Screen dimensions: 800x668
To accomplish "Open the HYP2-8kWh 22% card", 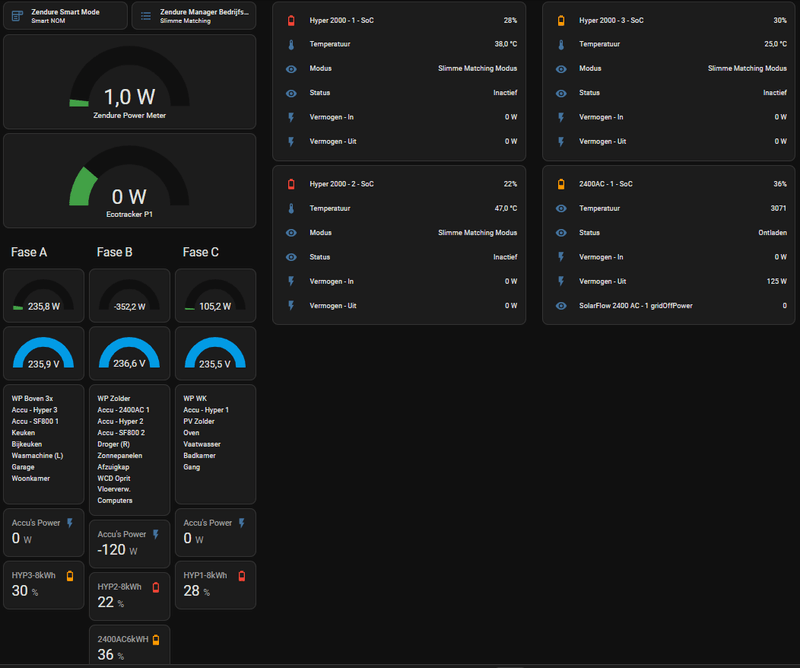I will (130, 597).
